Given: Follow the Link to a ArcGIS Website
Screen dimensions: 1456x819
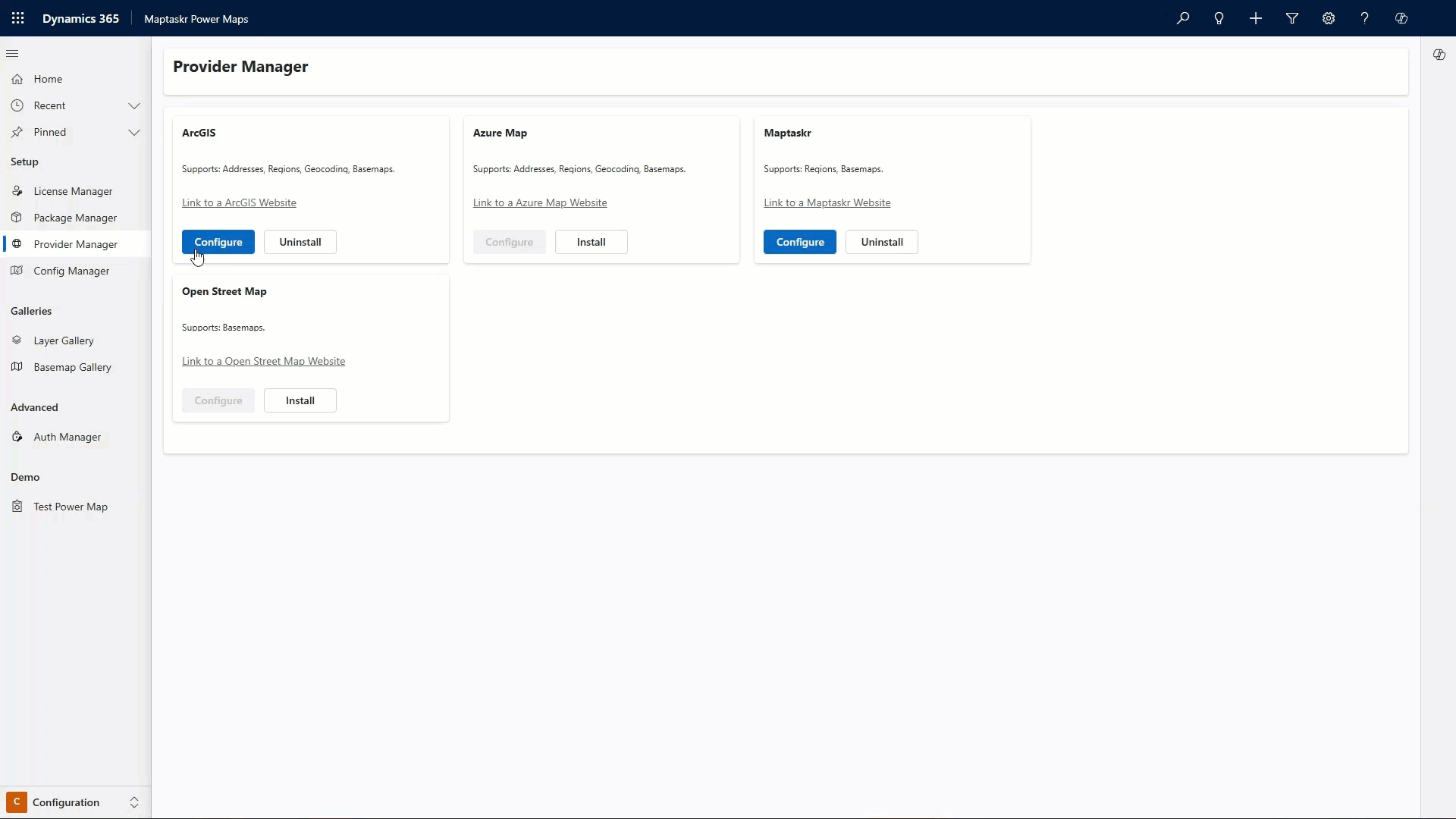Looking at the screenshot, I should pyautogui.click(x=239, y=202).
